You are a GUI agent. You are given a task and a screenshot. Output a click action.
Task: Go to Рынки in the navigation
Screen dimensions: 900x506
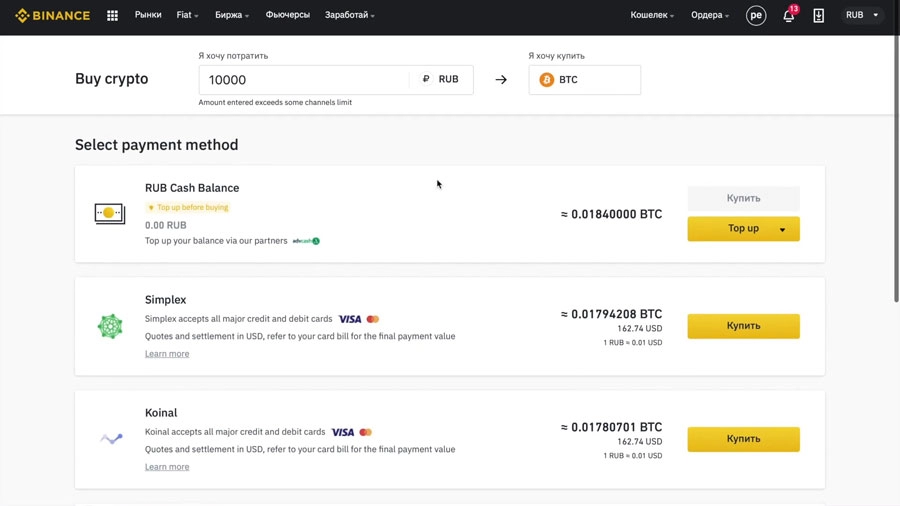pyautogui.click(x=148, y=15)
